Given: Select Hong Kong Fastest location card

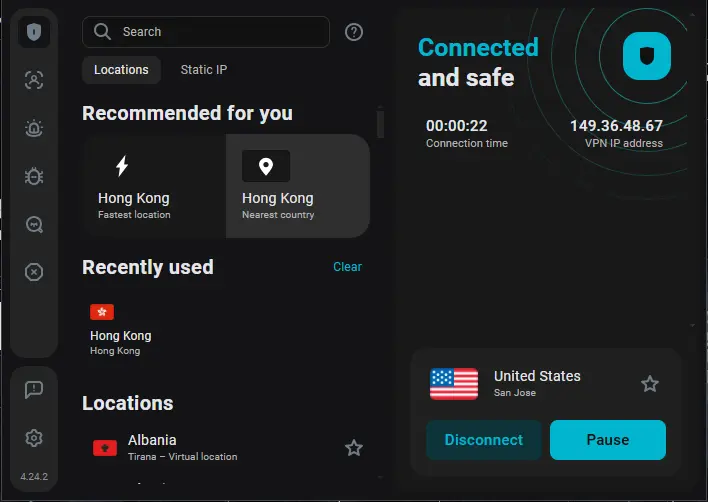Looking at the screenshot, I should point(154,186).
